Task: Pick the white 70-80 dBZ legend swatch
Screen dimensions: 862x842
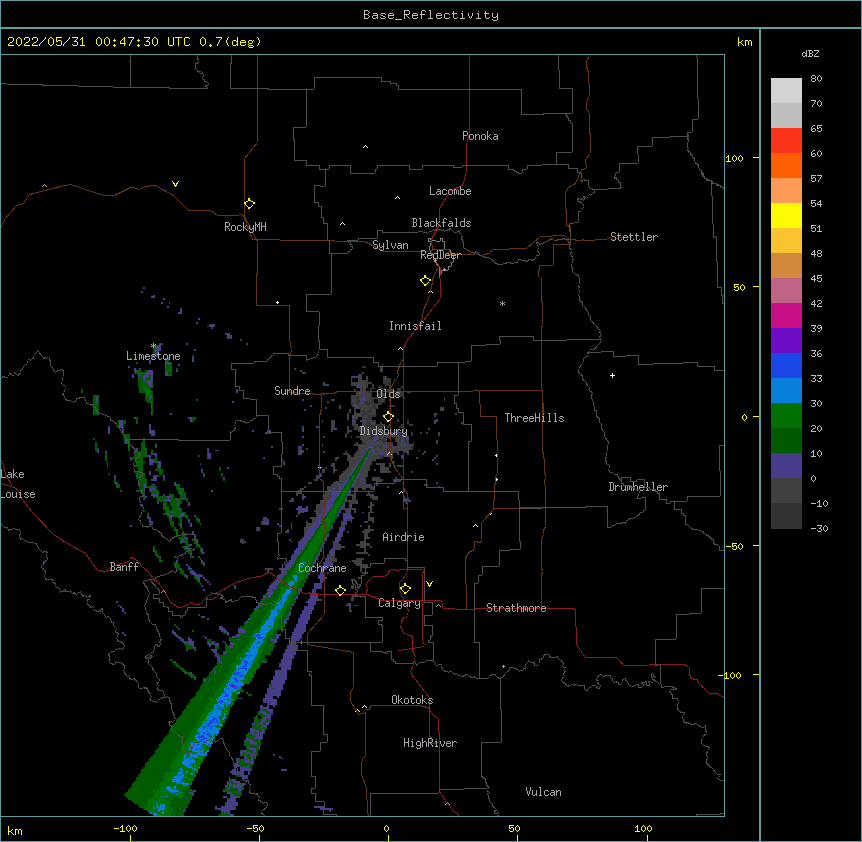Action: point(786,90)
